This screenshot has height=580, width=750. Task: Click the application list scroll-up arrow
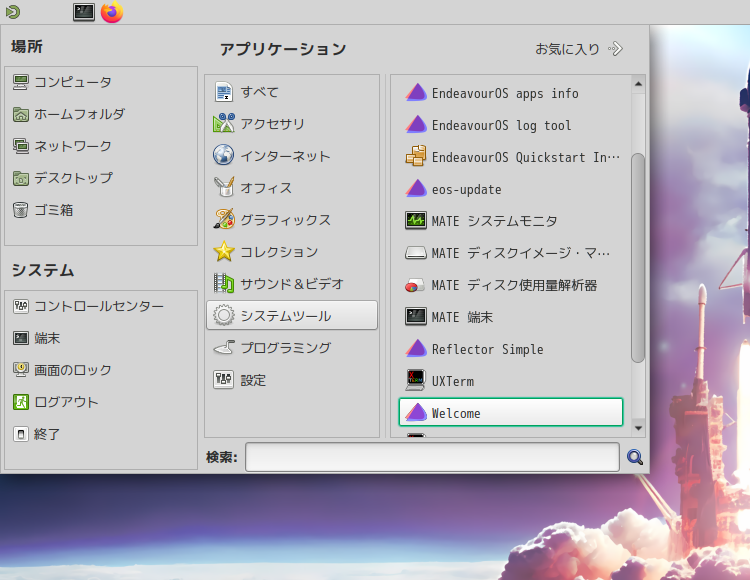tap(638, 84)
